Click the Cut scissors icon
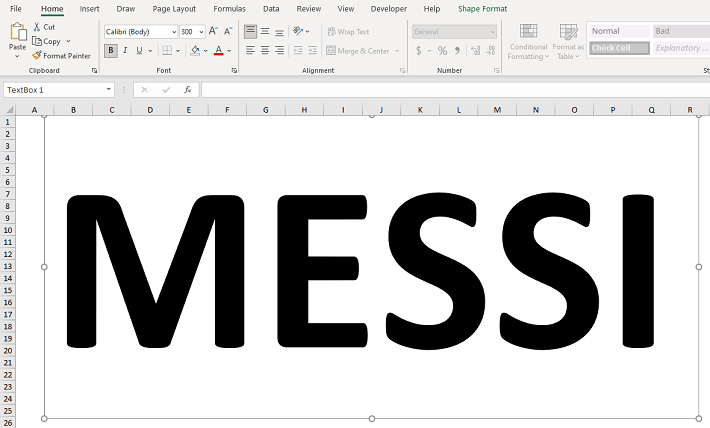 click(37, 27)
